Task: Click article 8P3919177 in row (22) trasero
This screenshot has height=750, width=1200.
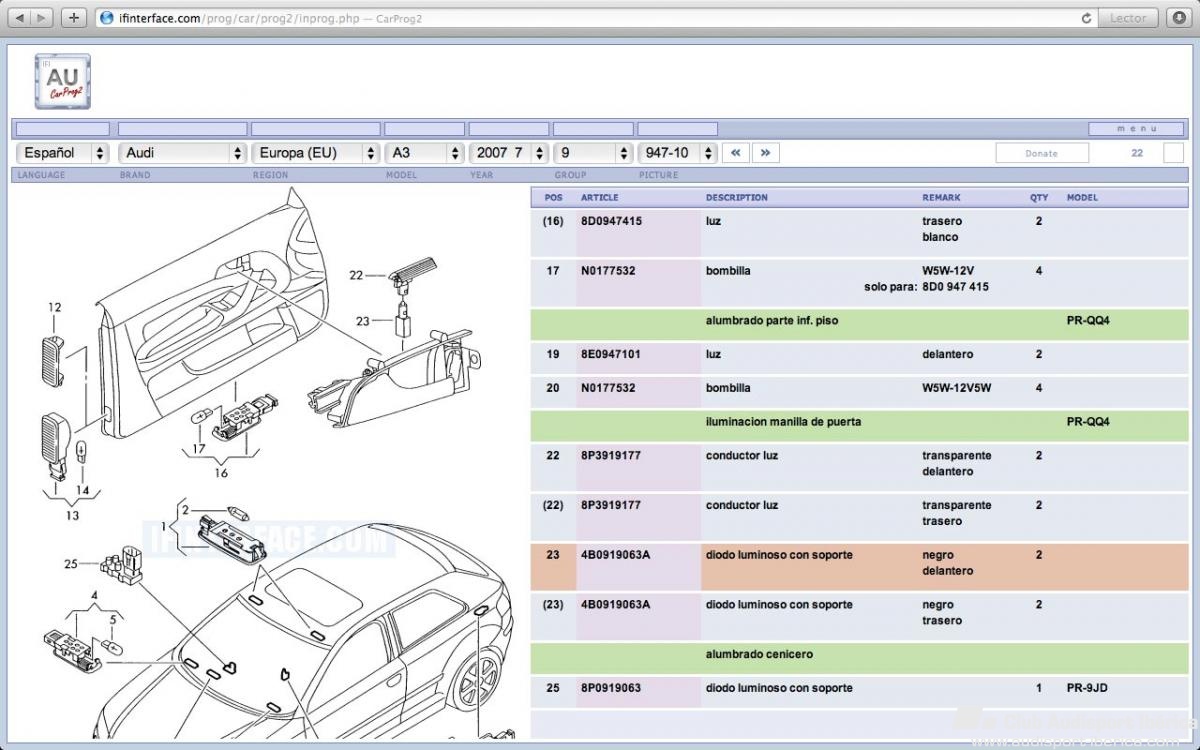Action: 610,505
